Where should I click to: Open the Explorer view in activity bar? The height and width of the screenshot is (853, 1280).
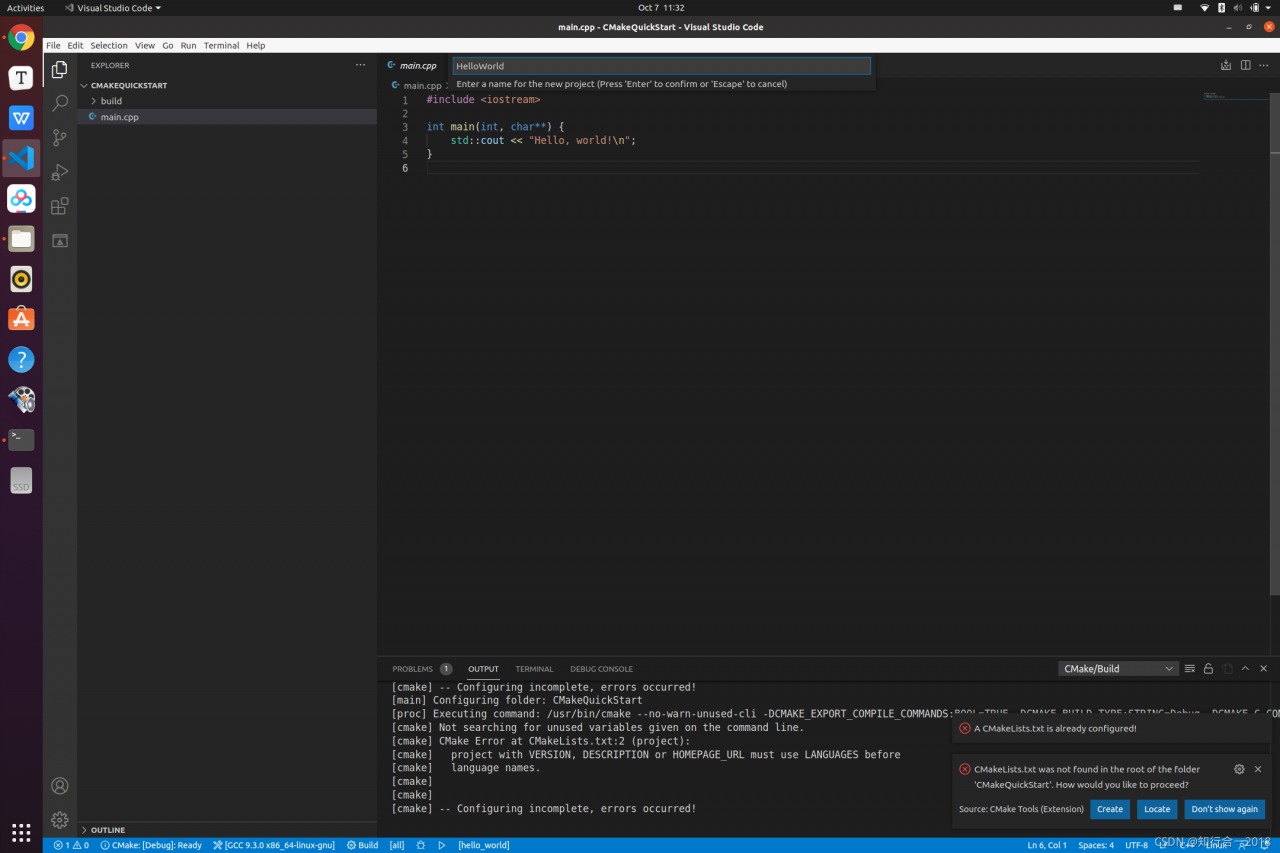(60, 69)
